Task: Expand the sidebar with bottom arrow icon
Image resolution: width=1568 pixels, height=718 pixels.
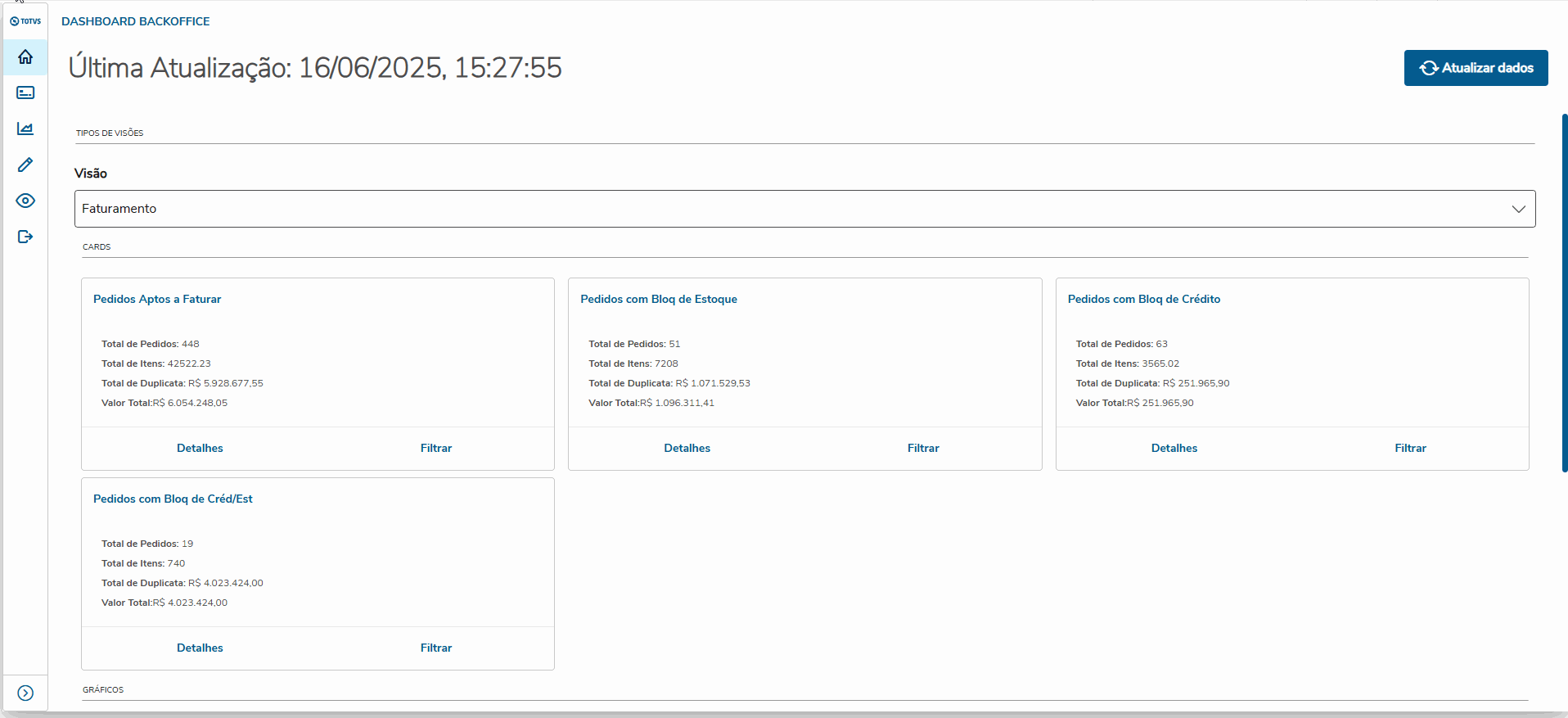Action: point(25,693)
